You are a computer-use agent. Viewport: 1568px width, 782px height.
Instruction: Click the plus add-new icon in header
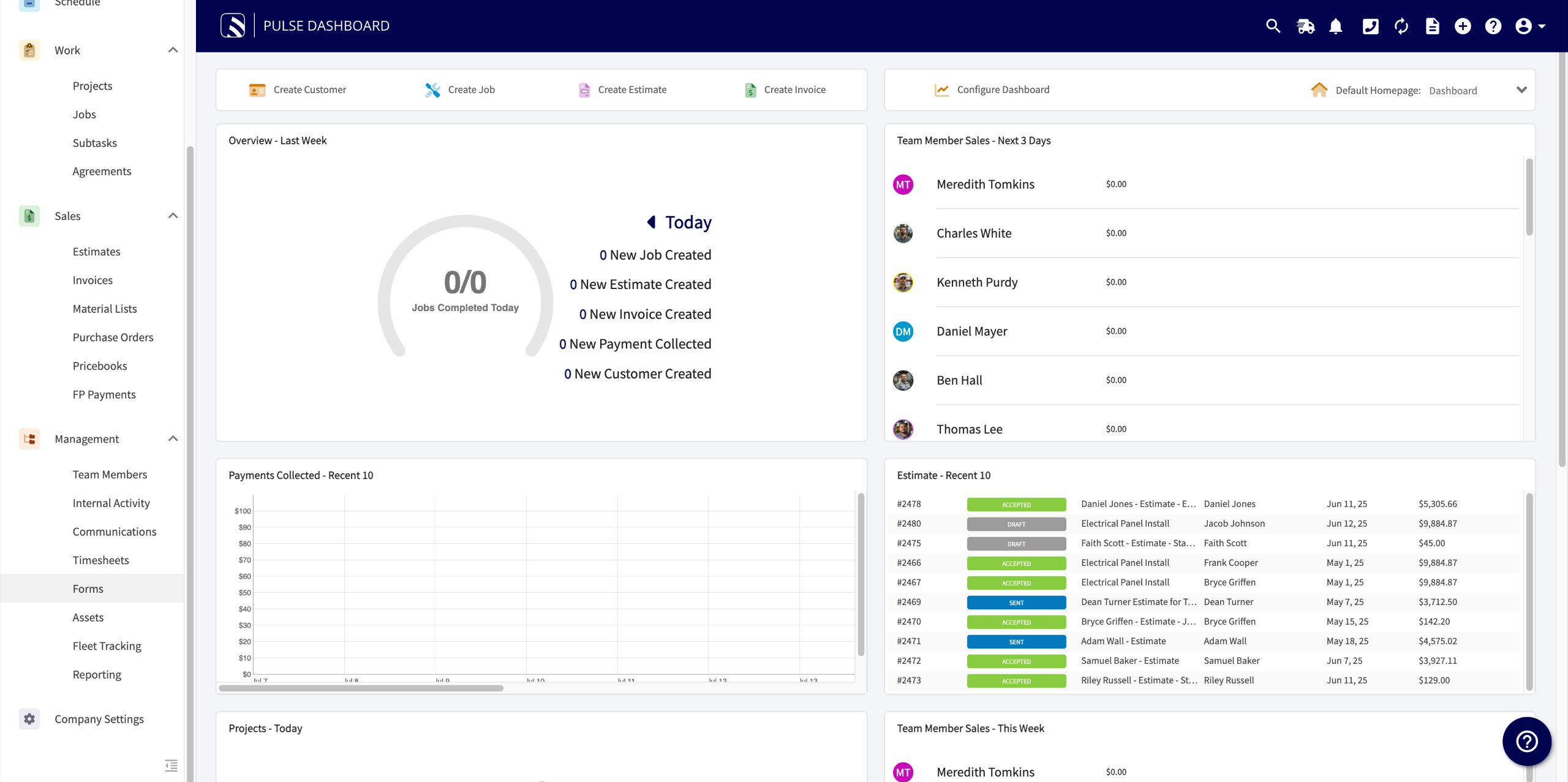pyautogui.click(x=1463, y=26)
